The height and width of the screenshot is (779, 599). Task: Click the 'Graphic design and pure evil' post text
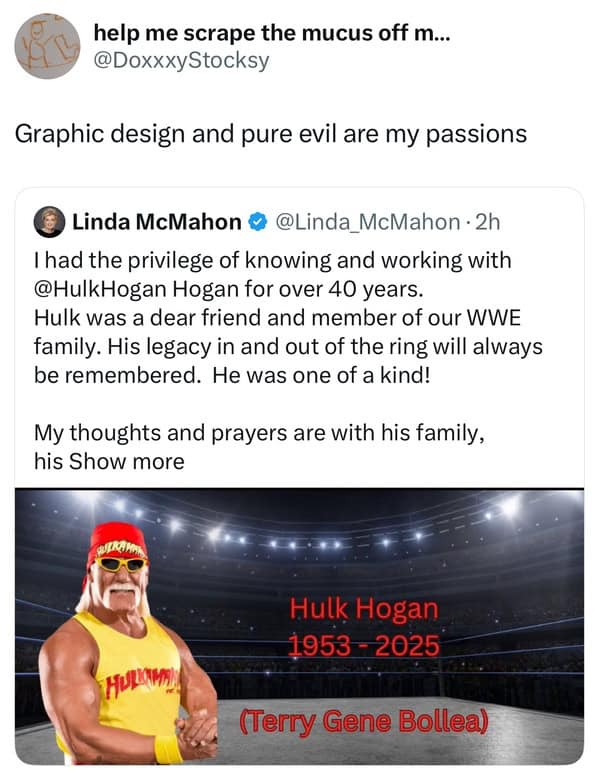[x=271, y=134]
